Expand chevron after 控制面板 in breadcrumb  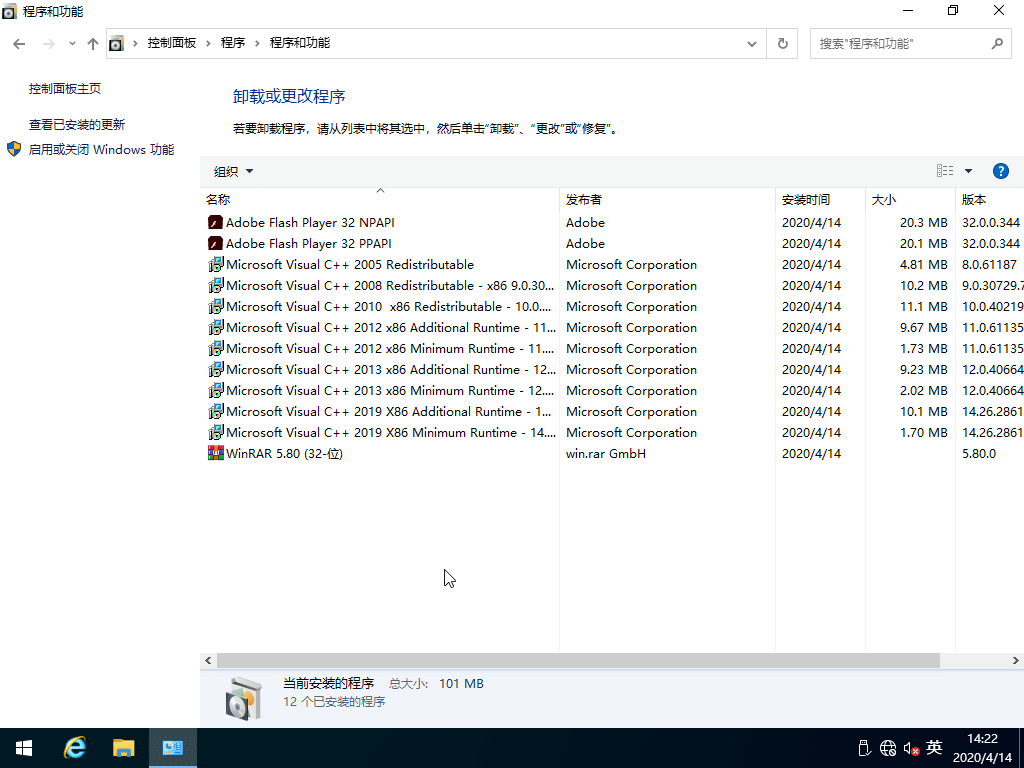(208, 43)
